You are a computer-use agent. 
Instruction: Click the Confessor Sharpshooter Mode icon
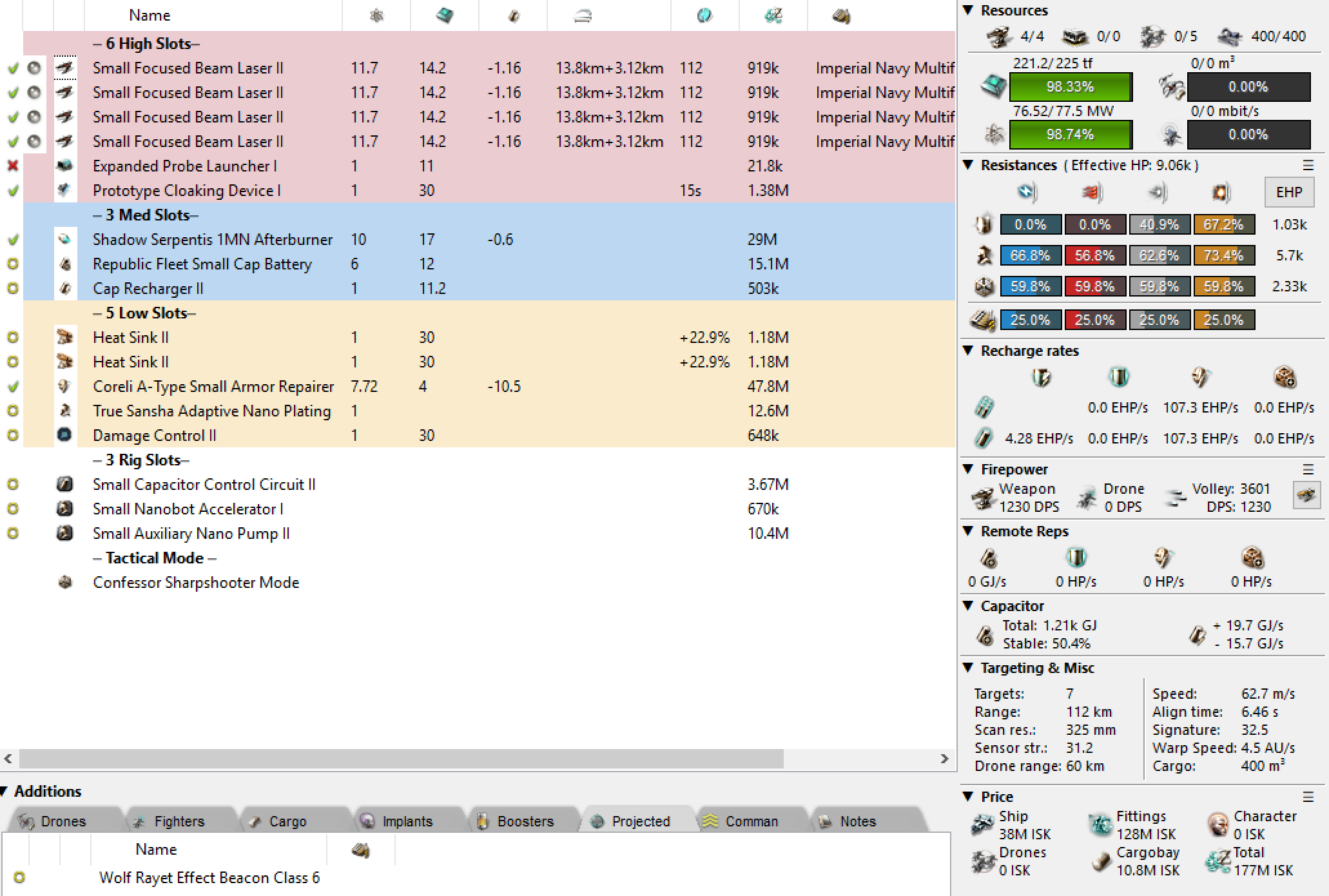[65, 582]
